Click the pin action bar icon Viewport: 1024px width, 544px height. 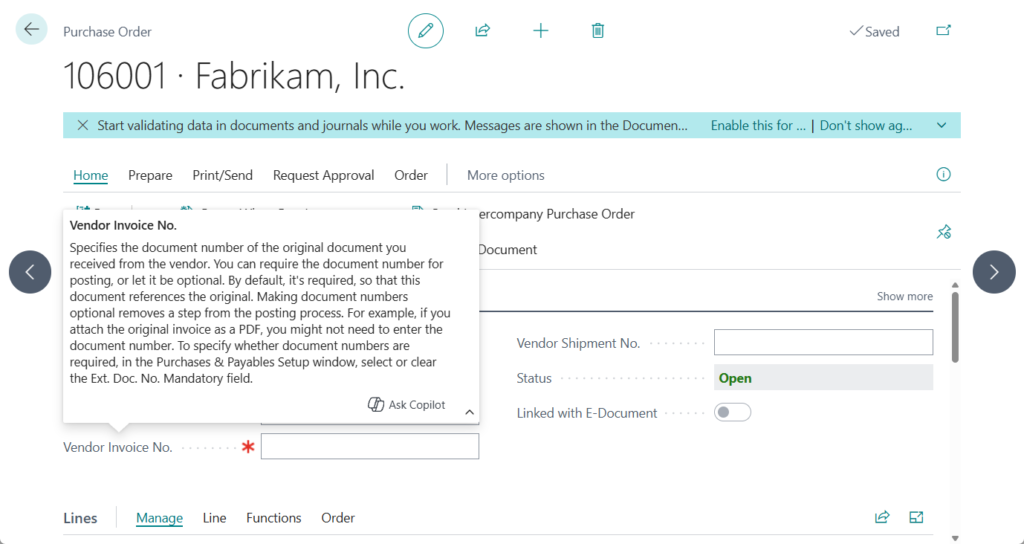(x=943, y=232)
